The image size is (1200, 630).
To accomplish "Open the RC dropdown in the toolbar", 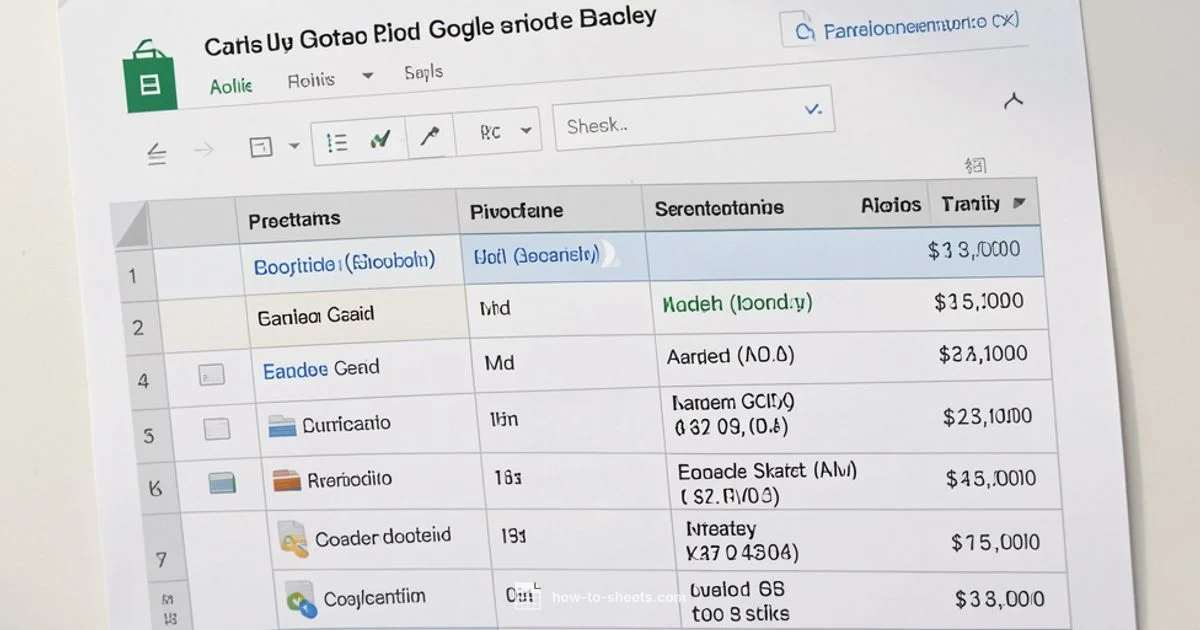I will (504, 132).
